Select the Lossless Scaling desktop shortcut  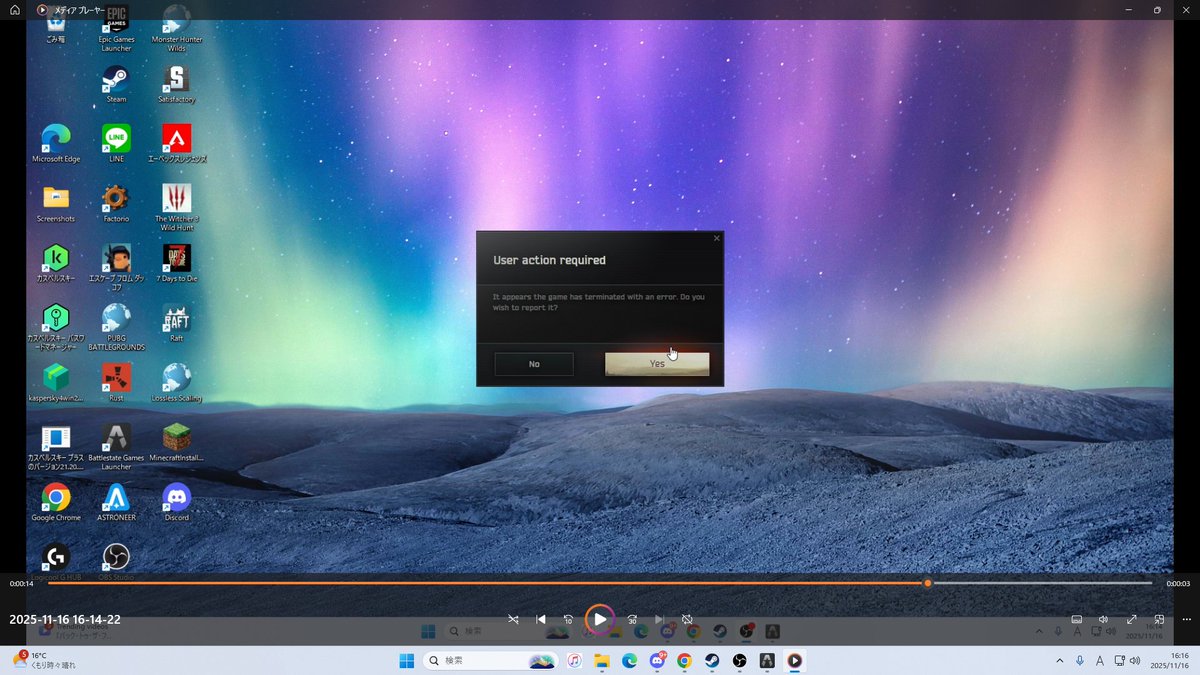pos(176,383)
